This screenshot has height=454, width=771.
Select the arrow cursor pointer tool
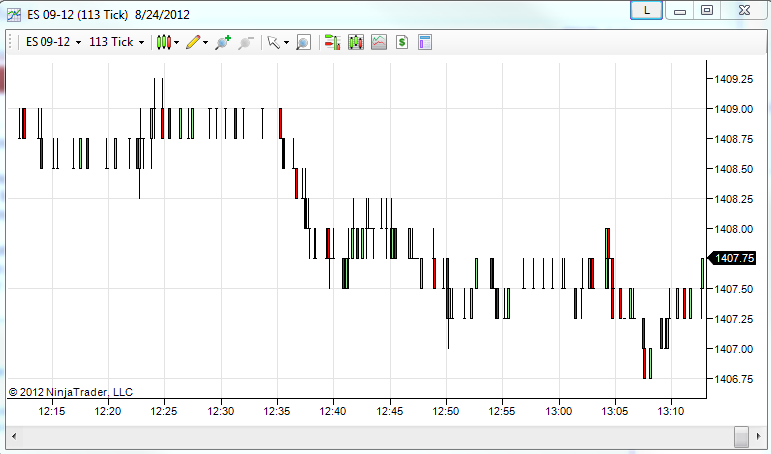click(273, 42)
